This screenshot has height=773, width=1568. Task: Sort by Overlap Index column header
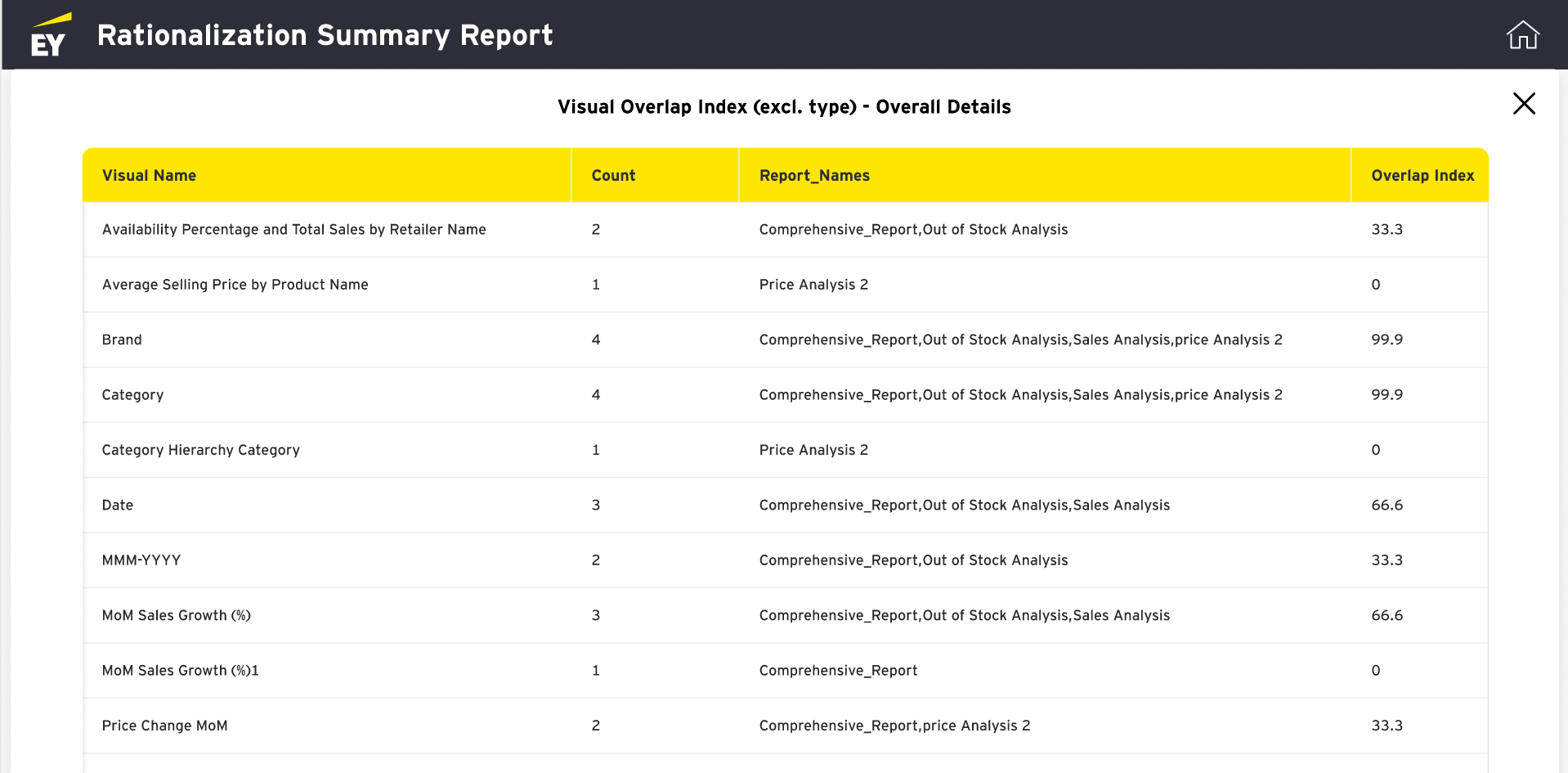pos(1422,176)
